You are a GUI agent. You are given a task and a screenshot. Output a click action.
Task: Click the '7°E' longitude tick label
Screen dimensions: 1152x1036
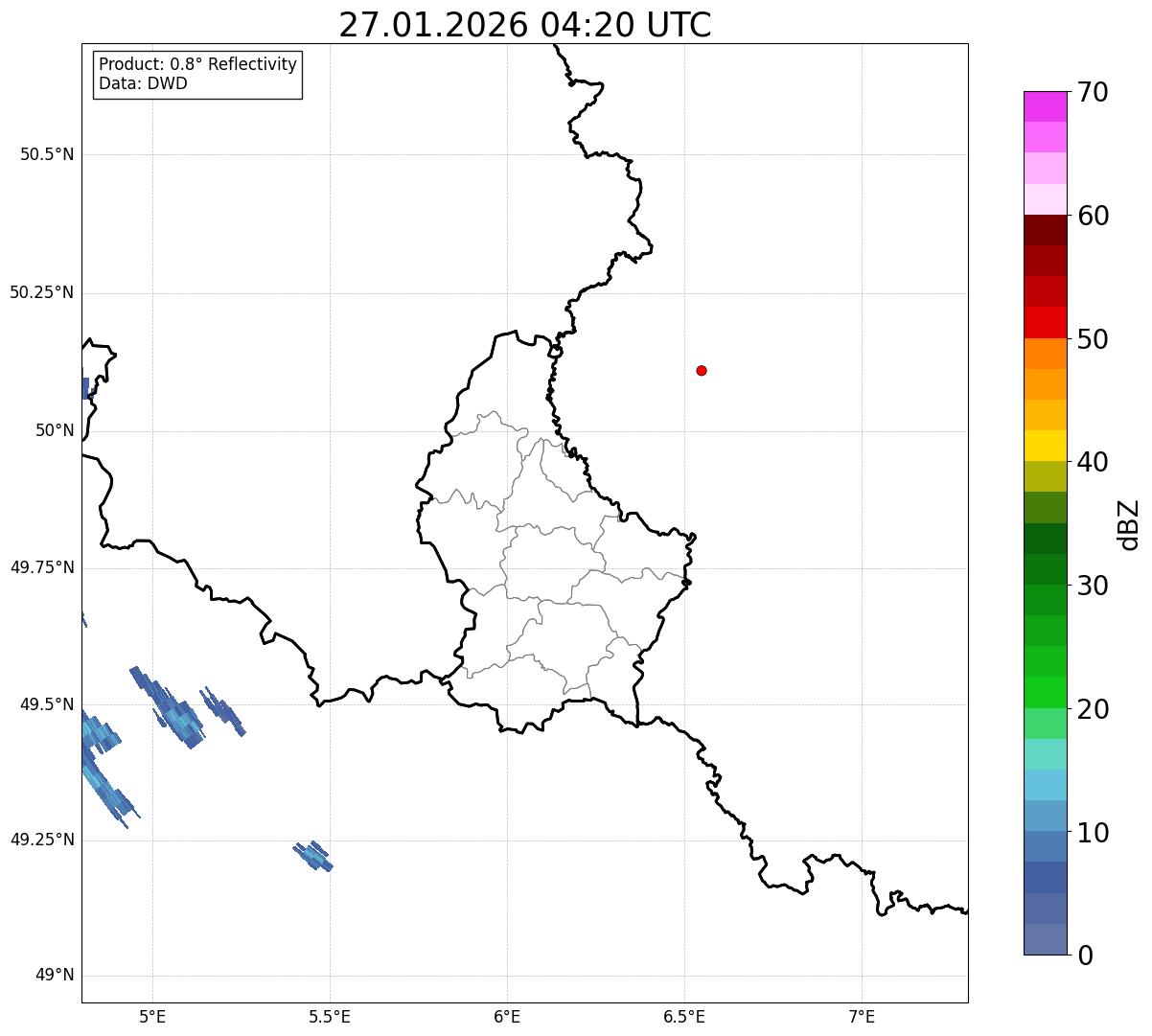[862, 1016]
